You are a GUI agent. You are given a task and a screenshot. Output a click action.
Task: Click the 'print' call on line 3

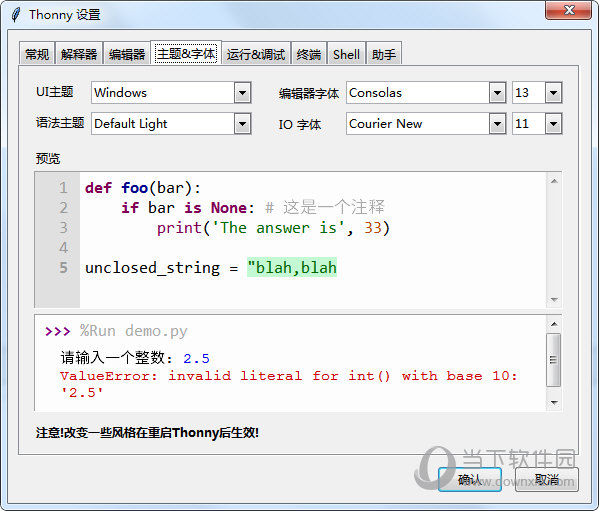(x=179, y=228)
